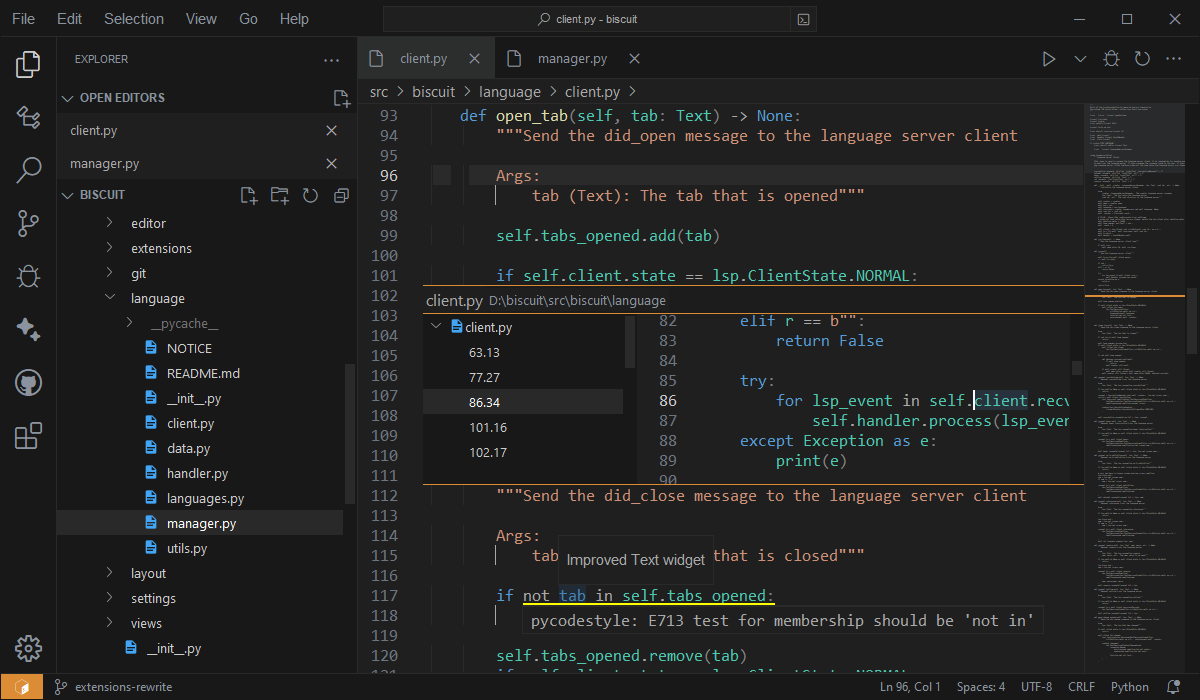Open the run options dropdown chevron
1200x700 pixels.
[1080, 58]
